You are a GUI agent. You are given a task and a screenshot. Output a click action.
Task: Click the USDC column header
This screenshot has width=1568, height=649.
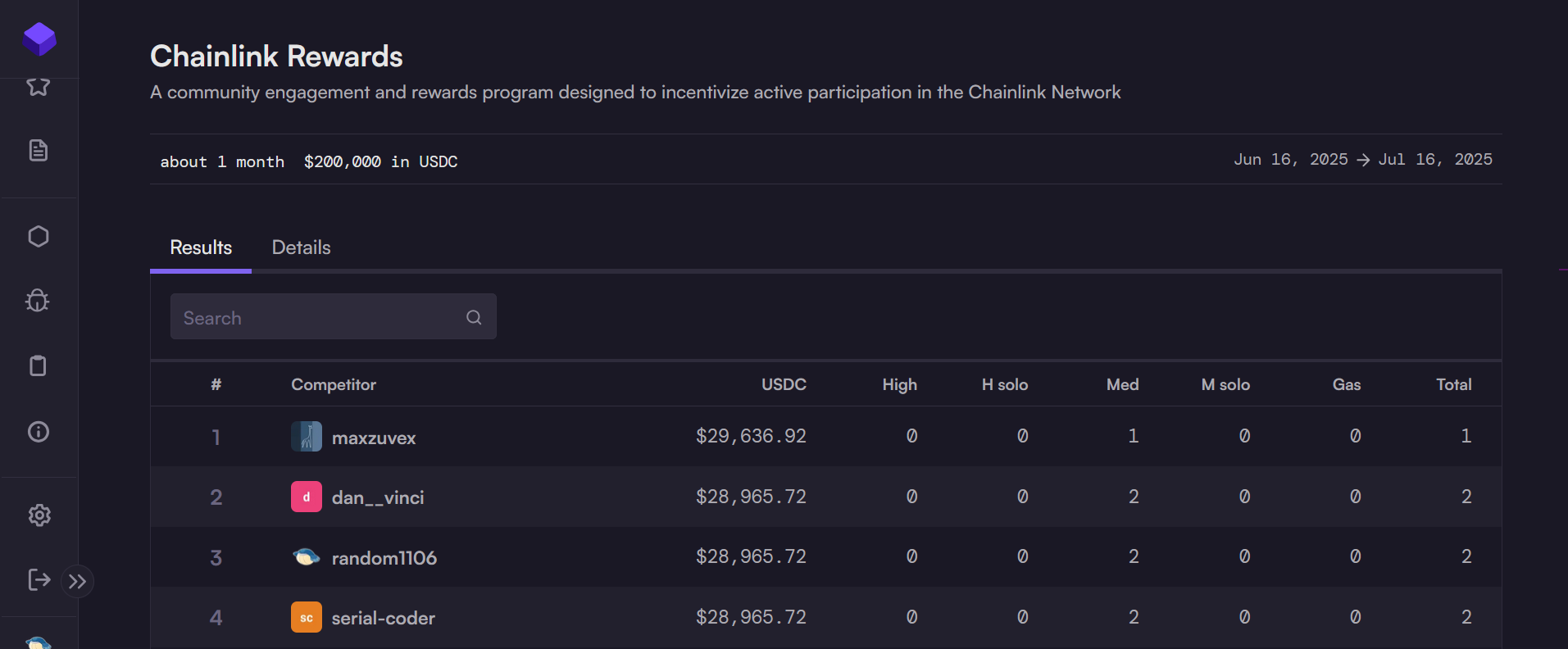pyautogui.click(x=784, y=384)
